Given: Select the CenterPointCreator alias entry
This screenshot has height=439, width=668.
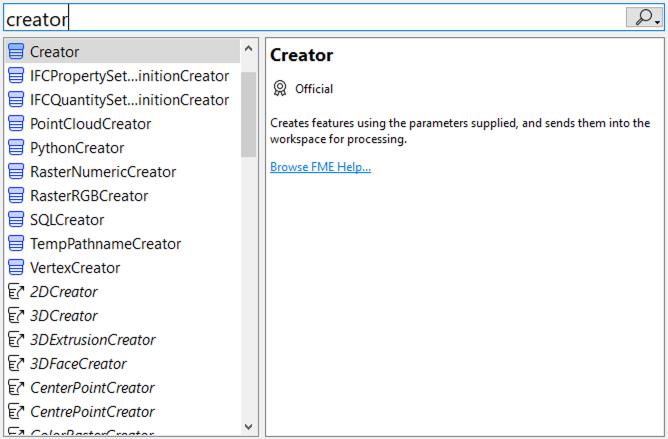Looking at the screenshot, I should [92, 388].
